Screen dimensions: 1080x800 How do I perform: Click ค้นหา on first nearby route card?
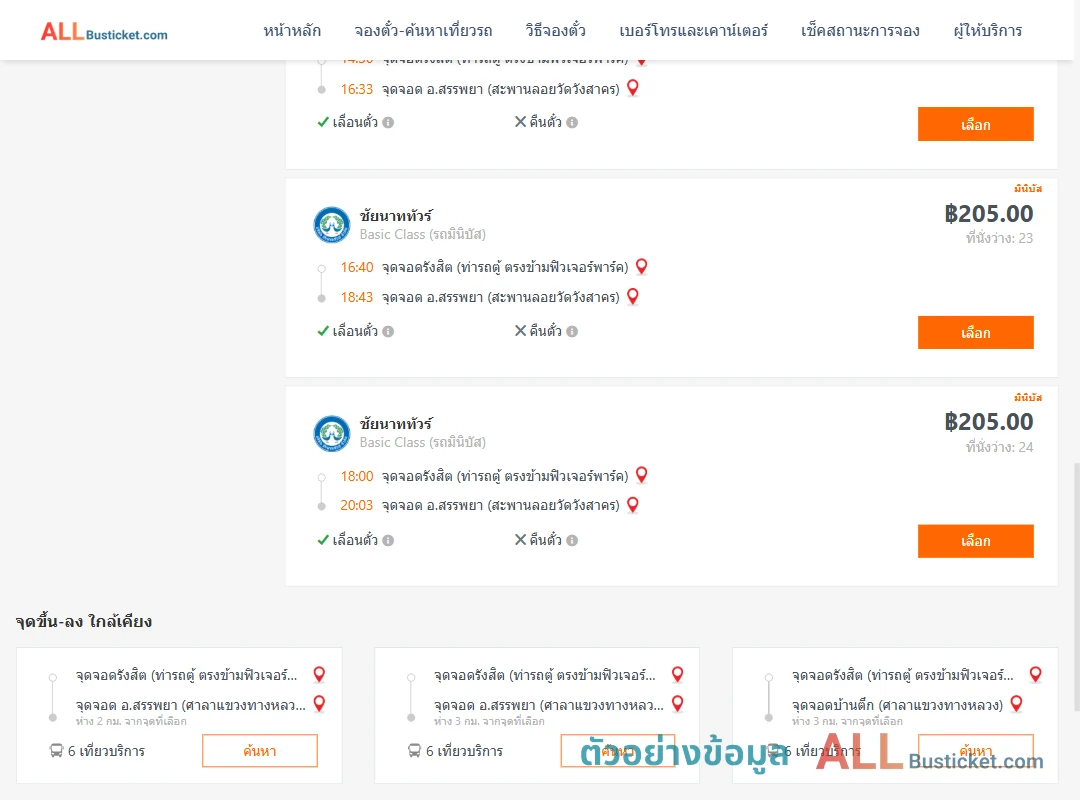(260, 750)
